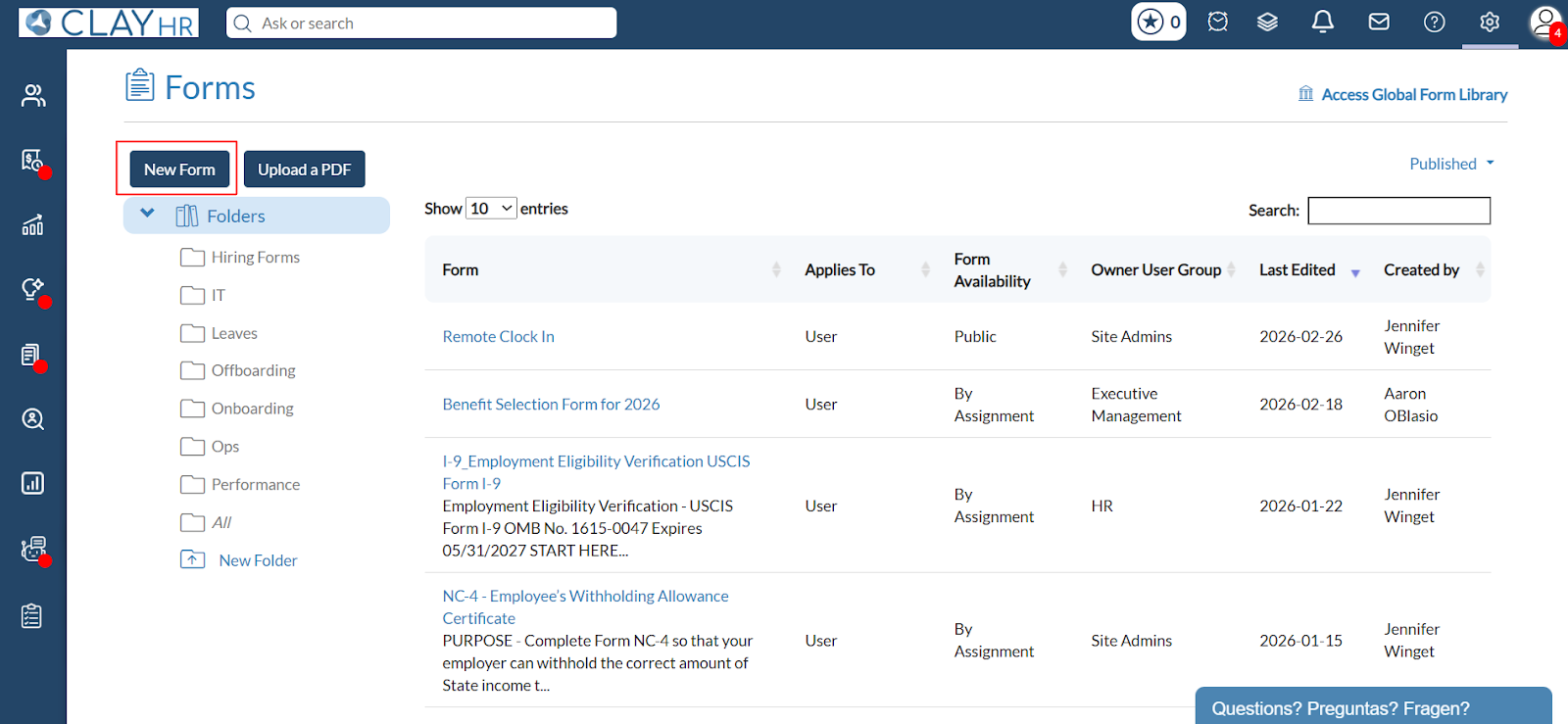Sort by Applies To column

click(x=866, y=269)
